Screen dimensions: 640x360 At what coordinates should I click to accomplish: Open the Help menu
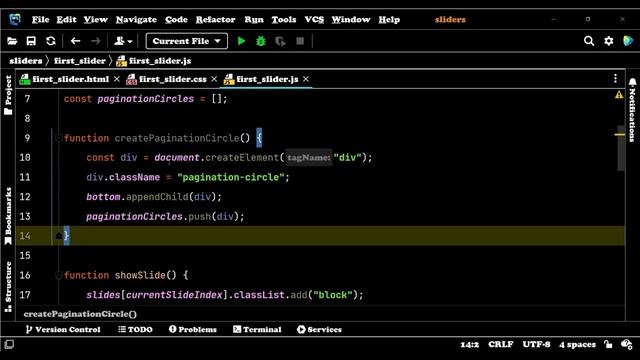[389, 20]
